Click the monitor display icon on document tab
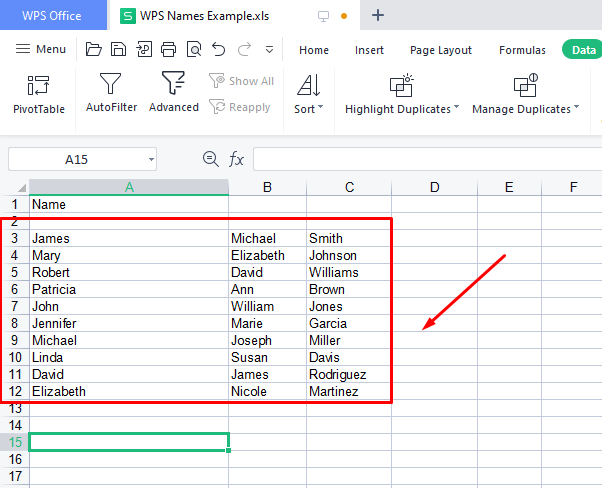The width and height of the screenshot is (602, 488). click(323, 16)
